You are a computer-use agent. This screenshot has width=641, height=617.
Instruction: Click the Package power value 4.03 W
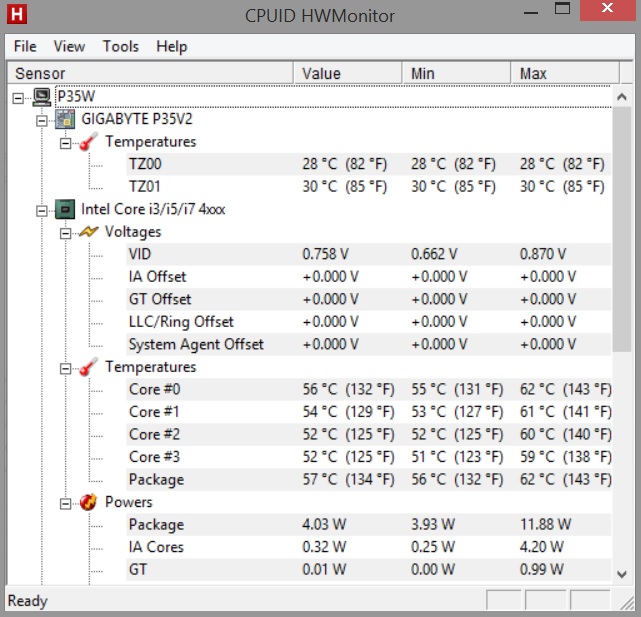(324, 525)
